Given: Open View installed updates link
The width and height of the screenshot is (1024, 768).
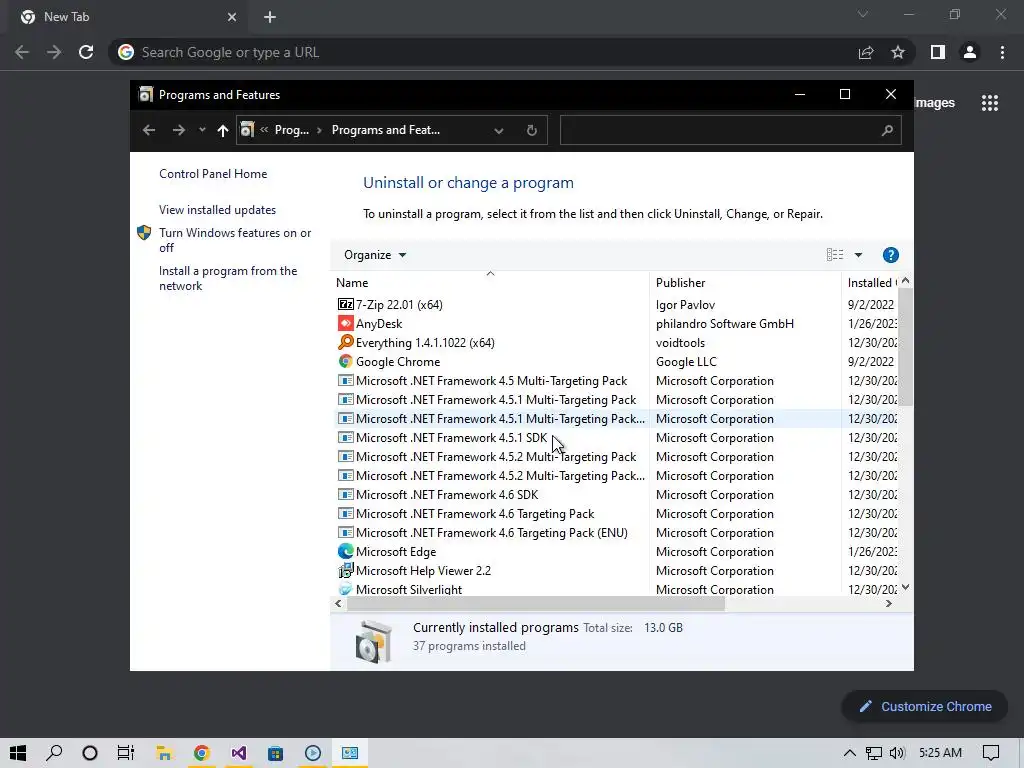Looking at the screenshot, I should (217, 210).
